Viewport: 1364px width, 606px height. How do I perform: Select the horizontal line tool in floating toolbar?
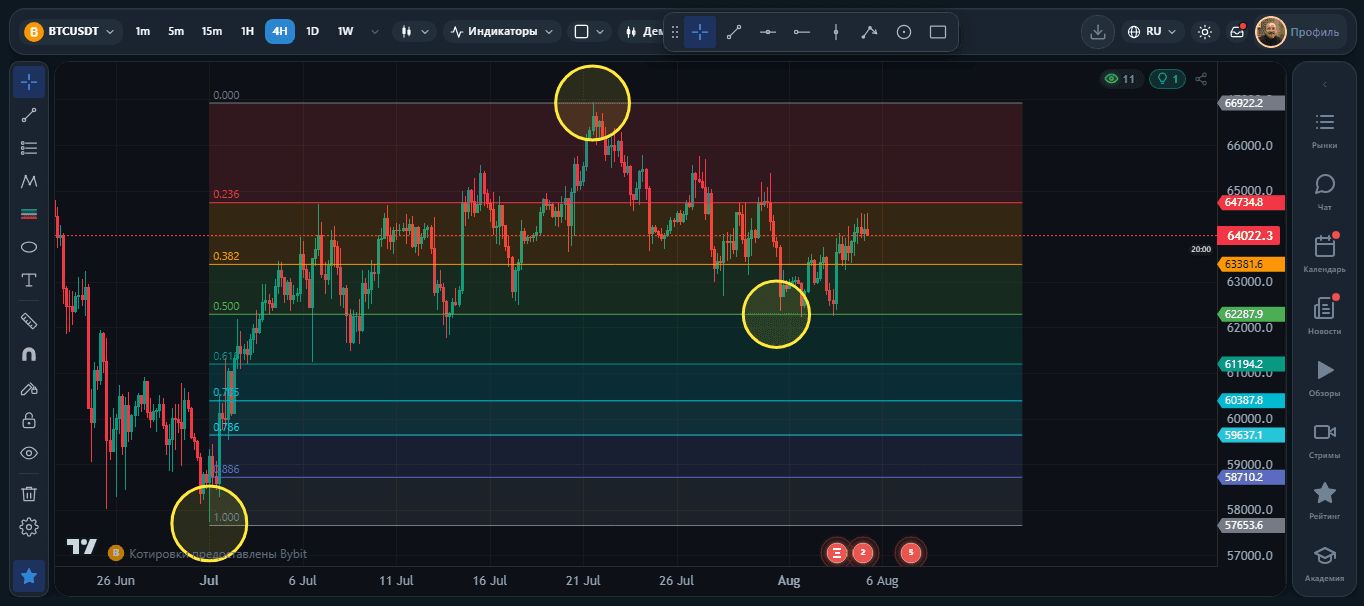coord(768,32)
